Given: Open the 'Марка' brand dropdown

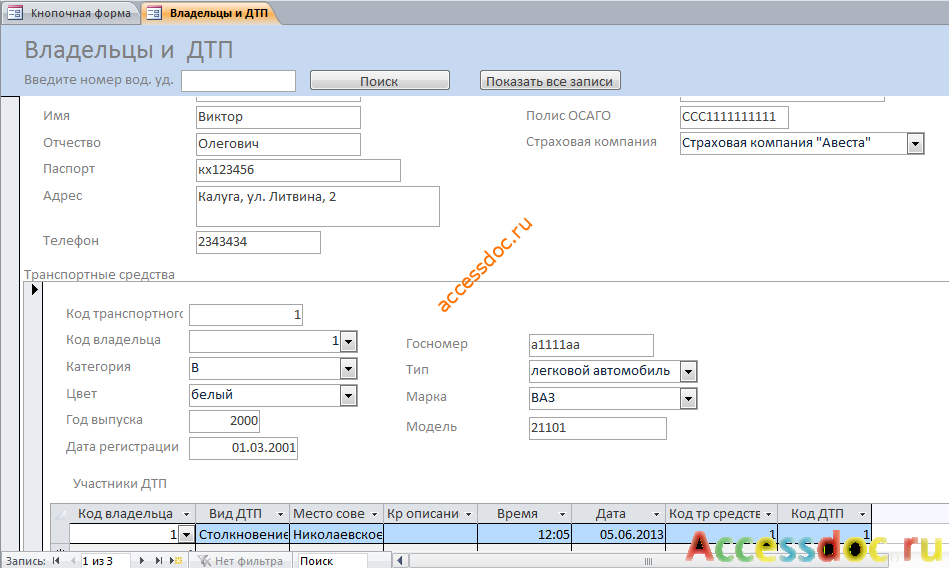Looking at the screenshot, I should [688, 398].
